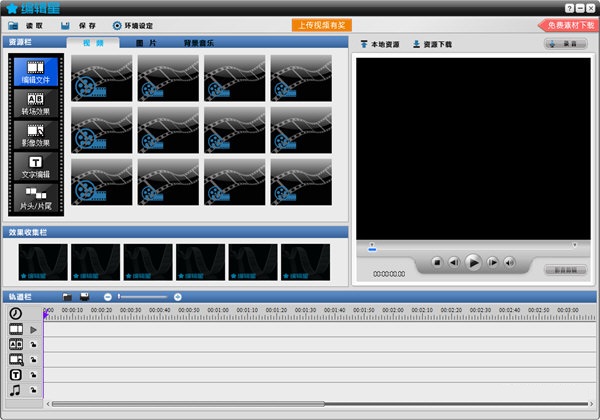
Task: Click the zoom-out minus button on timeline
Action: pos(108,297)
